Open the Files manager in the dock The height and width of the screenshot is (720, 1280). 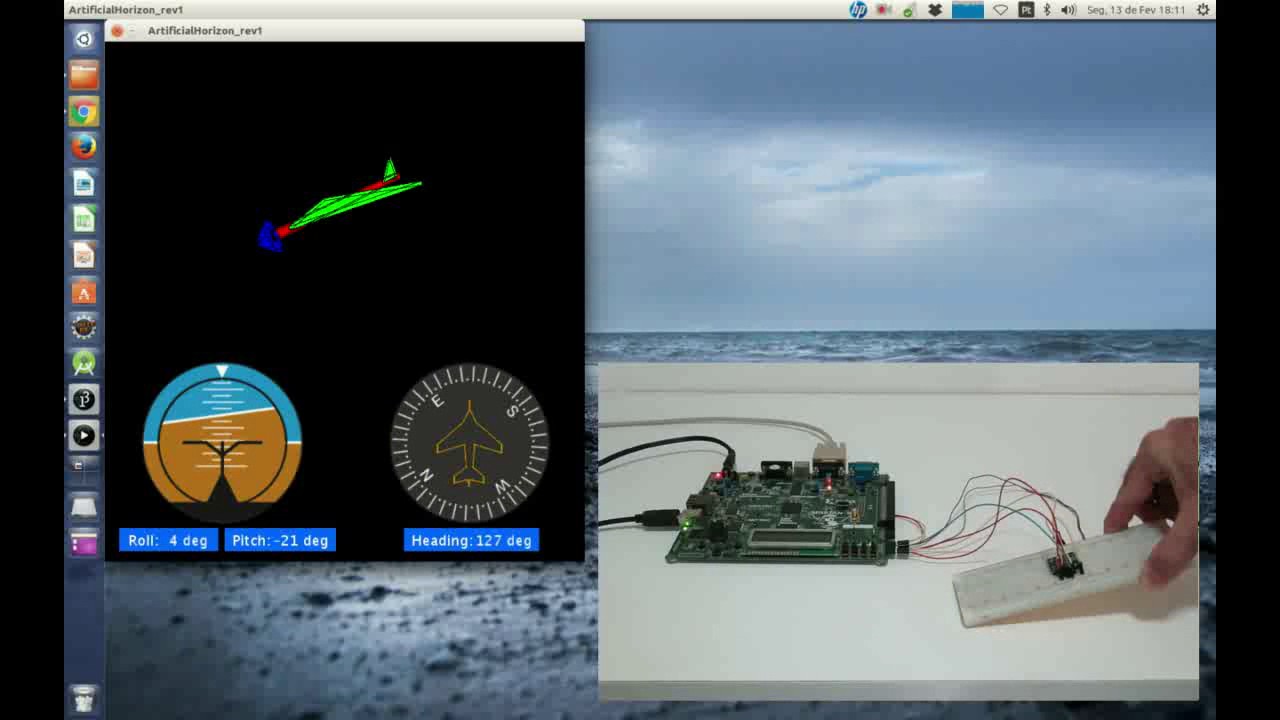pyautogui.click(x=84, y=75)
